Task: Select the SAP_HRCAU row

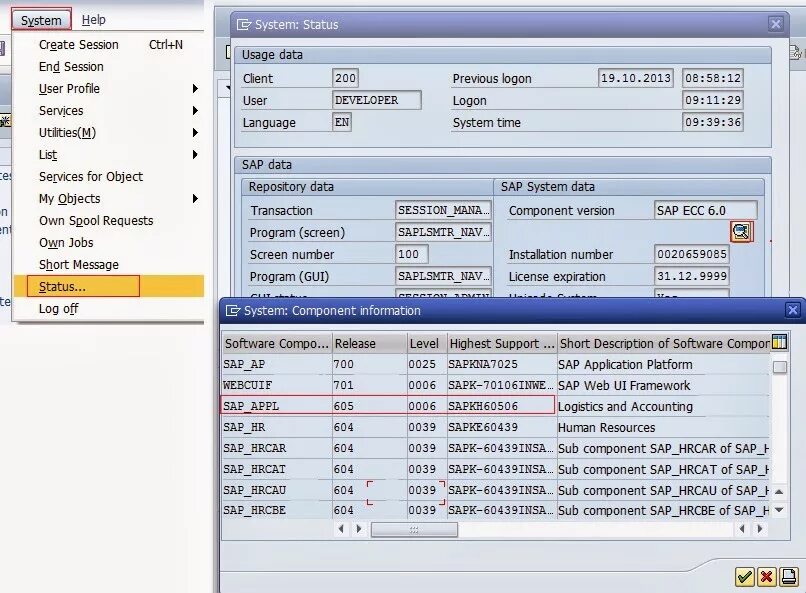Action: [496, 490]
